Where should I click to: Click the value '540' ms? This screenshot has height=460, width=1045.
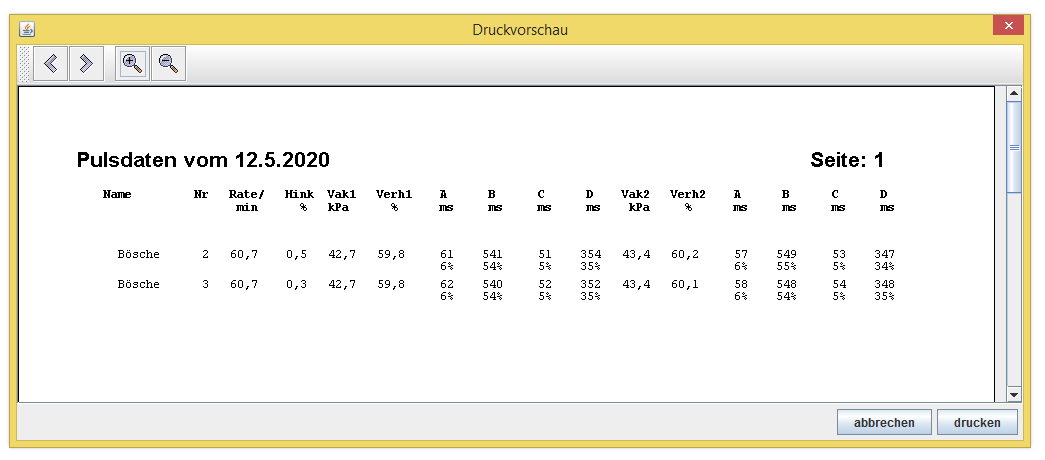[x=493, y=284]
